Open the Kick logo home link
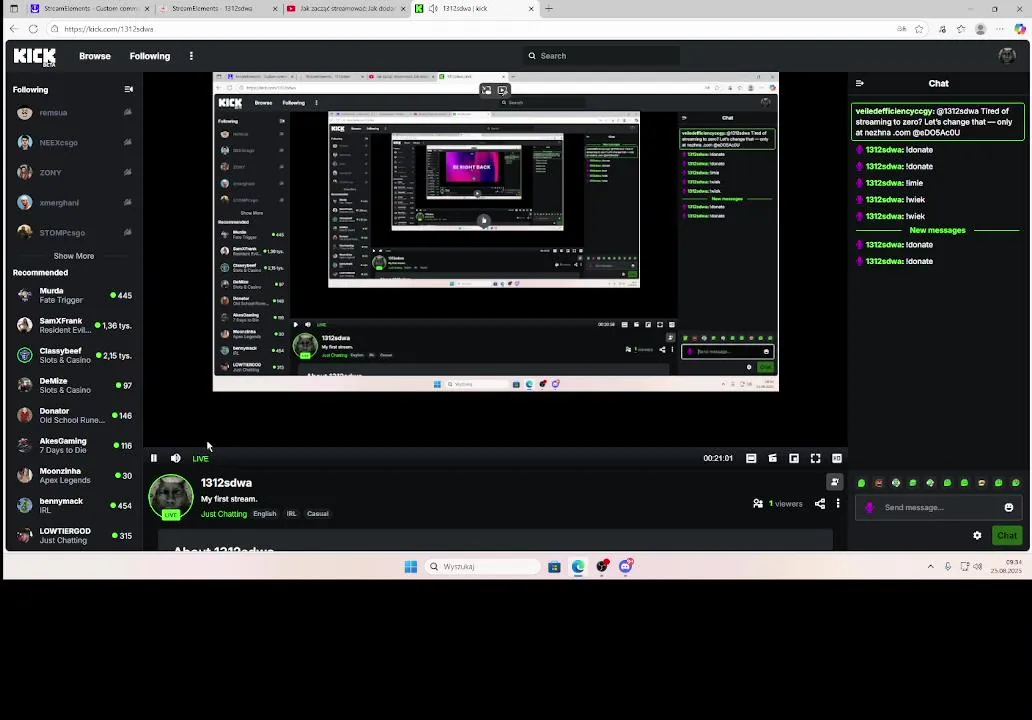This screenshot has width=1032, height=720. pyautogui.click(x=35, y=57)
